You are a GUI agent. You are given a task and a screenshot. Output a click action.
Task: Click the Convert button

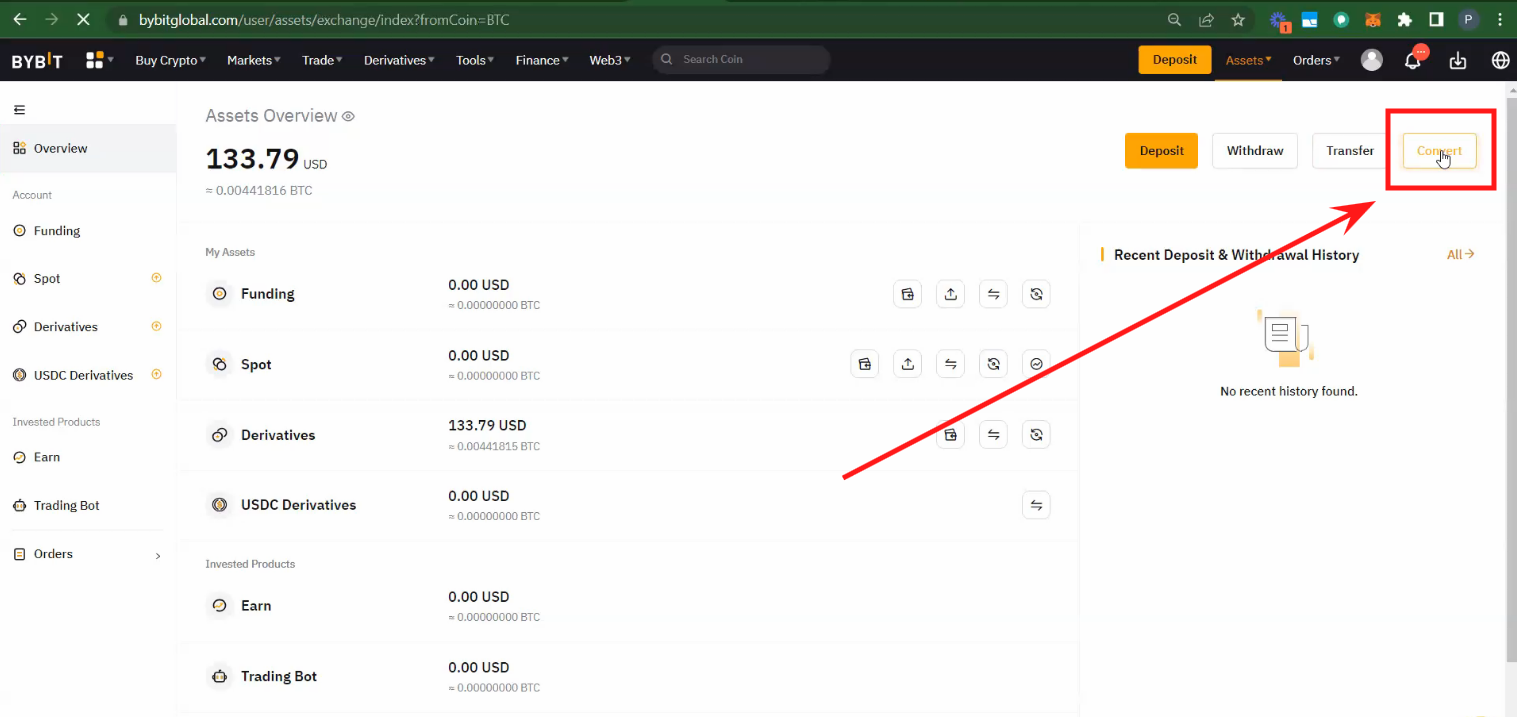click(x=1440, y=150)
